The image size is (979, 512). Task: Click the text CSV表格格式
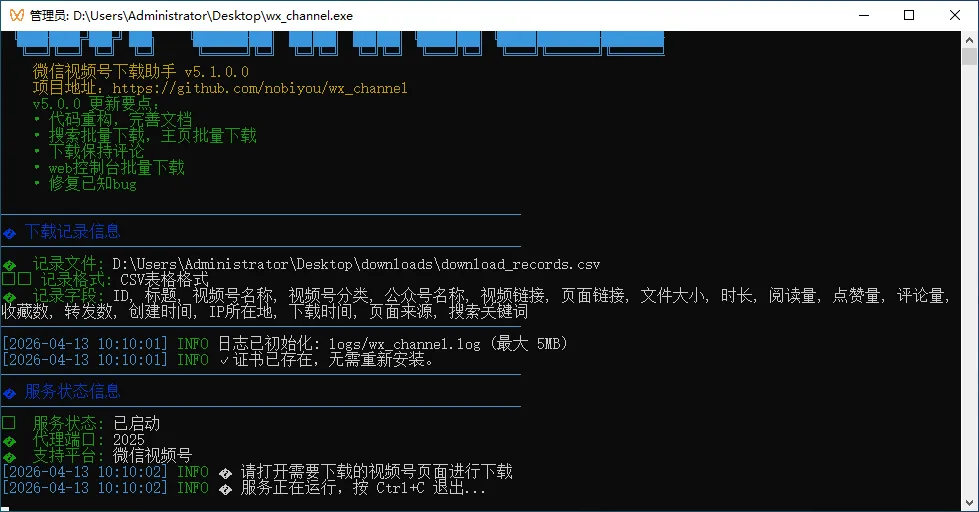[164, 280]
